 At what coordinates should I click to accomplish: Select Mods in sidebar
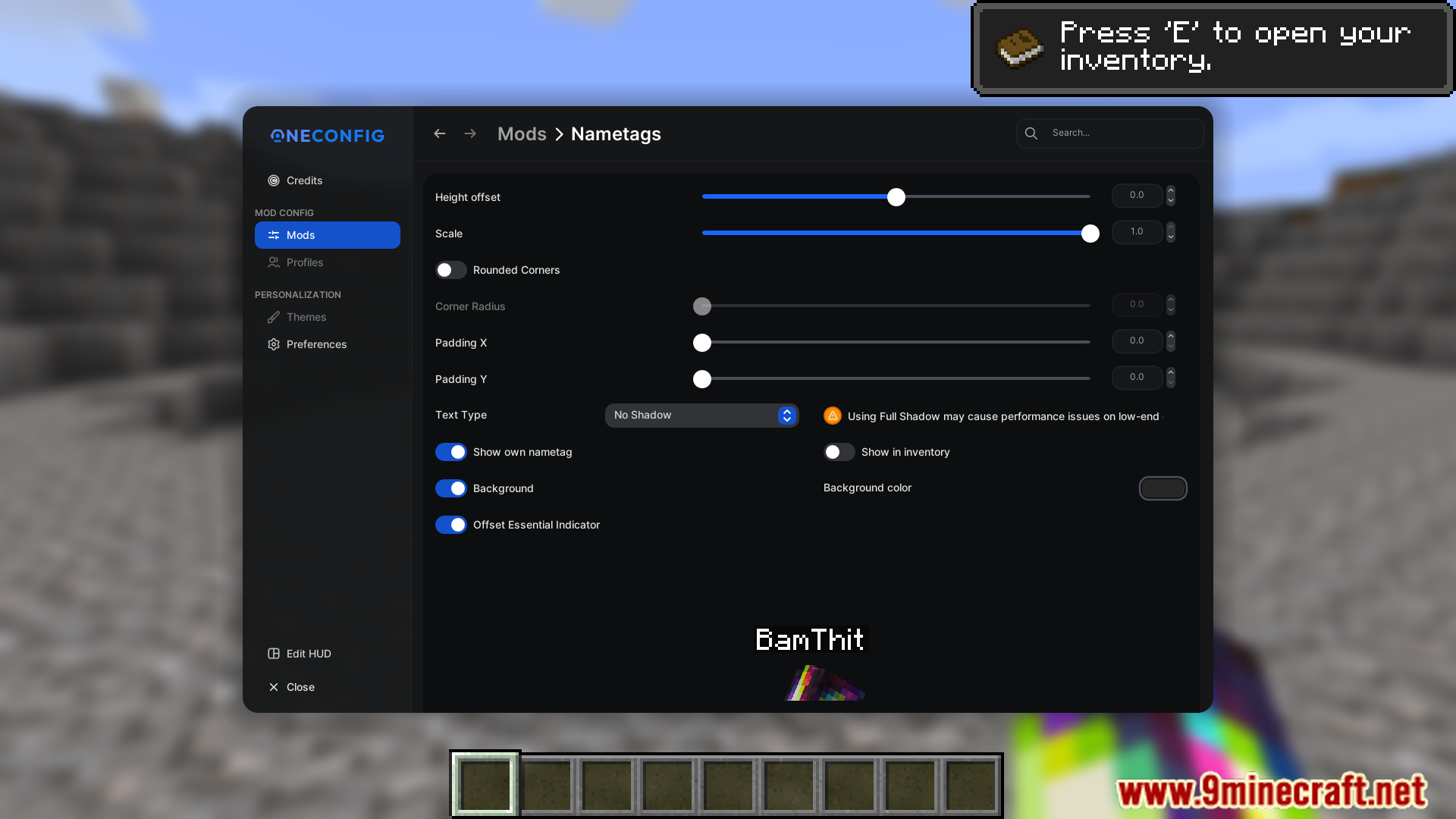tap(328, 235)
